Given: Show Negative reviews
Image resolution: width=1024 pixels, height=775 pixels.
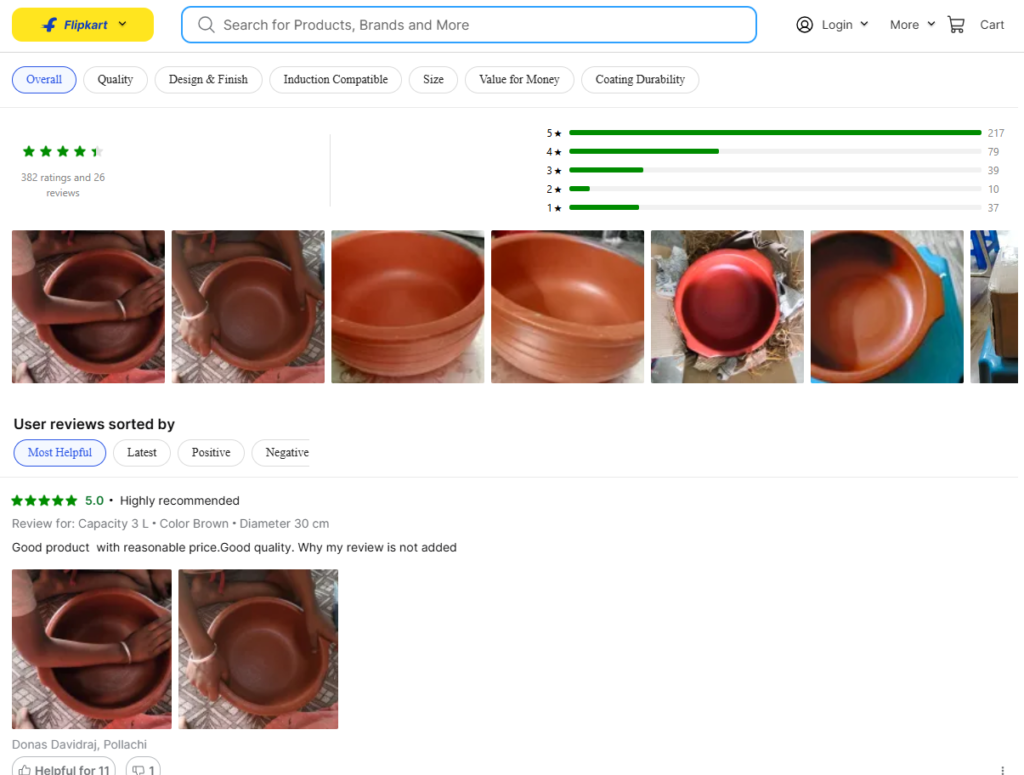Looking at the screenshot, I should (286, 453).
